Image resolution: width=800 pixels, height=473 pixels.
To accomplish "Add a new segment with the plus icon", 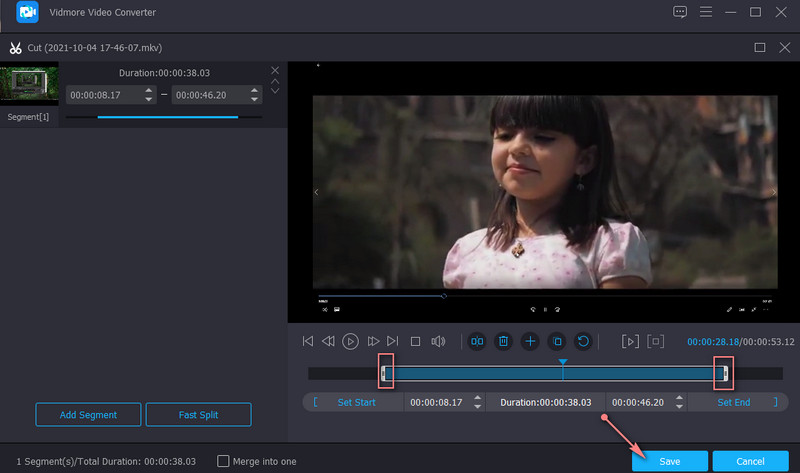I will (530, 341).
